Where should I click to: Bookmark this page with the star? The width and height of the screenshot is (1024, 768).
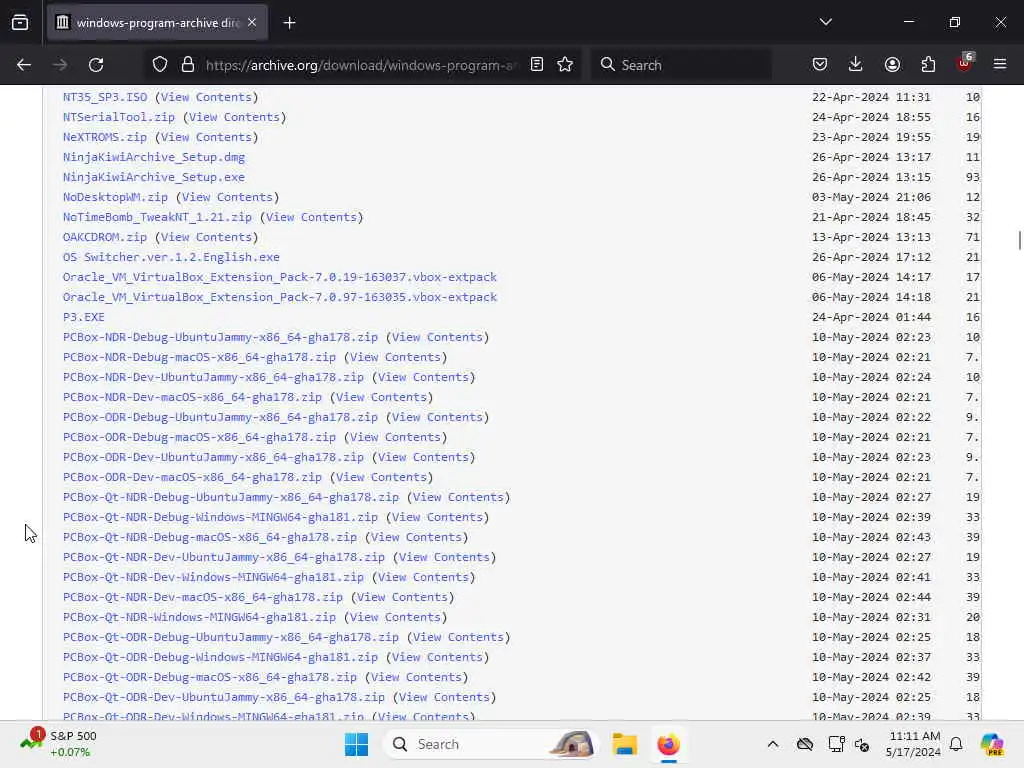[x=566, y=65]
